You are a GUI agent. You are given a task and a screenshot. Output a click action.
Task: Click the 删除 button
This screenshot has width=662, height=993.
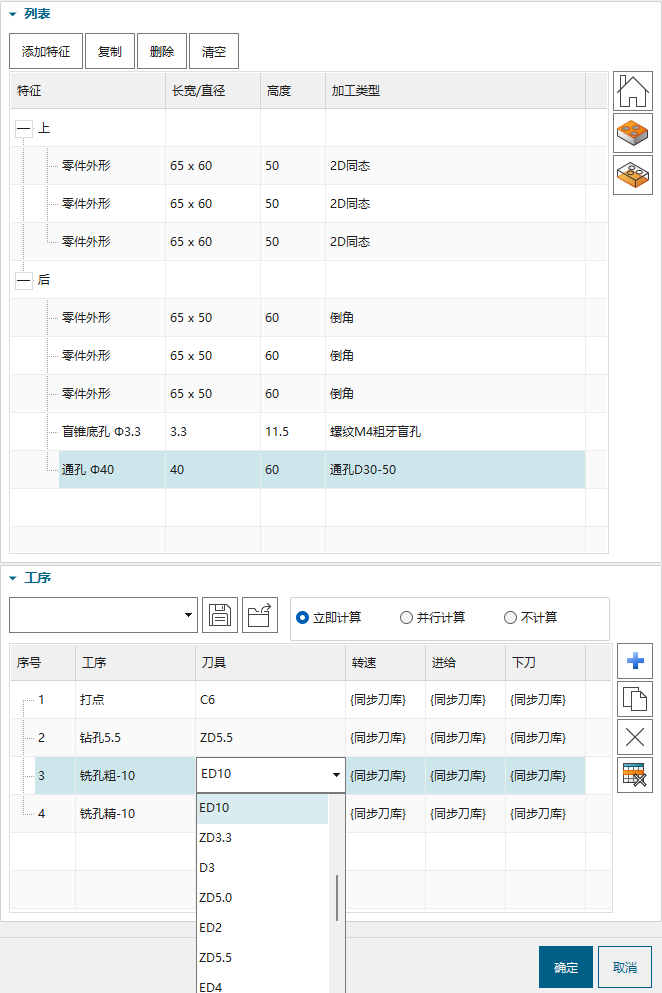pyautogui.click(x=162, y=51)
